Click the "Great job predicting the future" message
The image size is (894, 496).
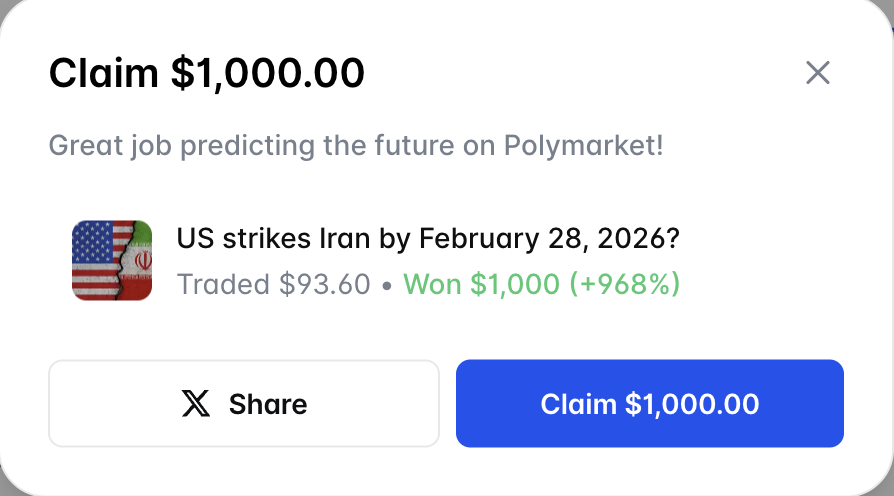click(356, 146)
